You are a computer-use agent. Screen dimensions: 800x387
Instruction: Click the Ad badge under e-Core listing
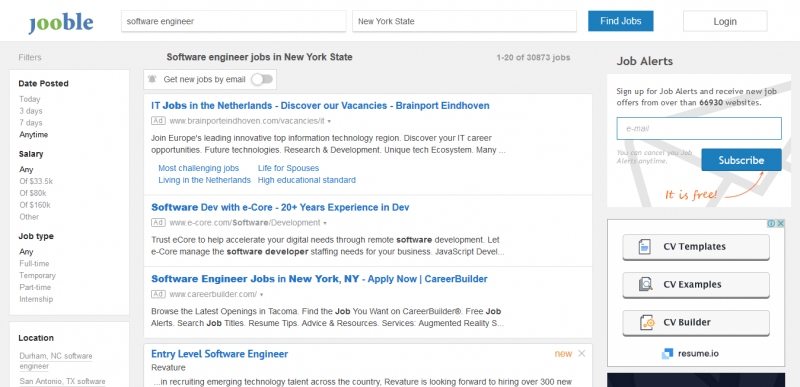click(x=158, y=223)
